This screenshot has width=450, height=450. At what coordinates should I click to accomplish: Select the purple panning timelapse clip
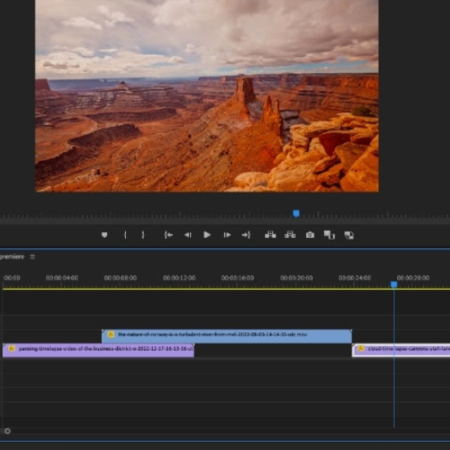[x=98, y=350]
